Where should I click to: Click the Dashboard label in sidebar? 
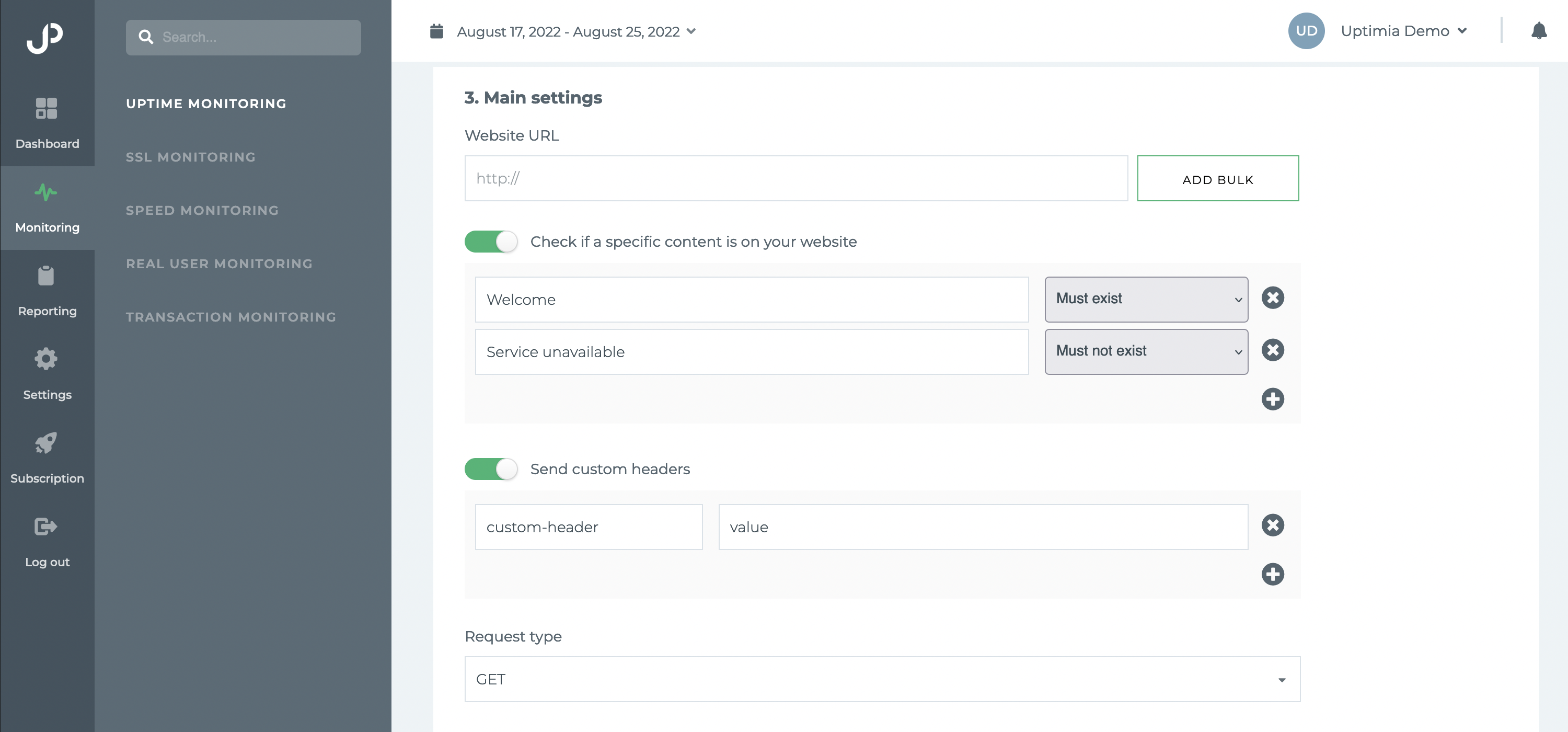[47, 144]
